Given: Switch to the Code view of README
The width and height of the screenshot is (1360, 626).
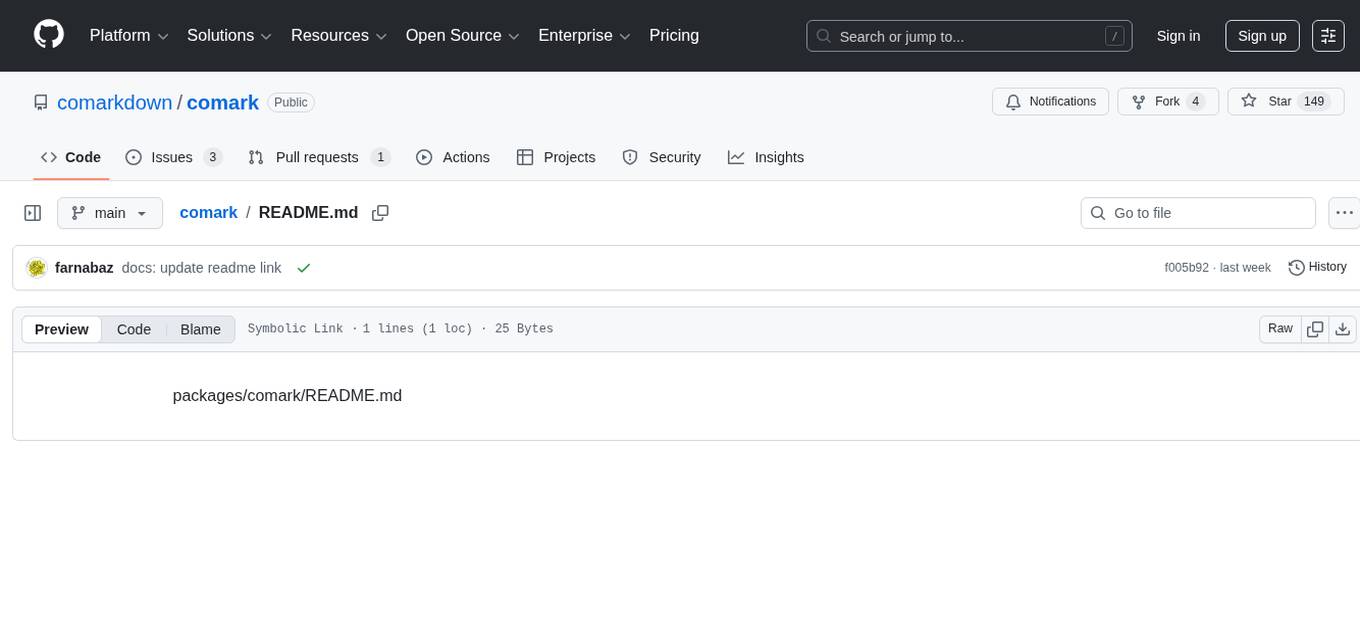Looking at the screenshot, I should (133, 329).
